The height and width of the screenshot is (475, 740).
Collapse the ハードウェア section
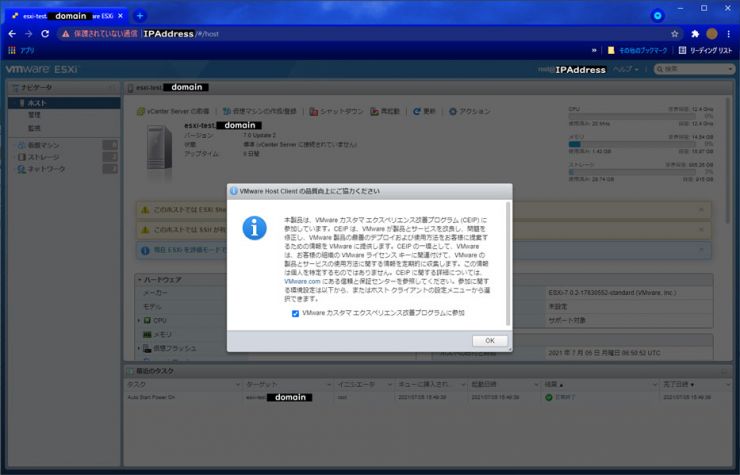(x=140, y=280)
